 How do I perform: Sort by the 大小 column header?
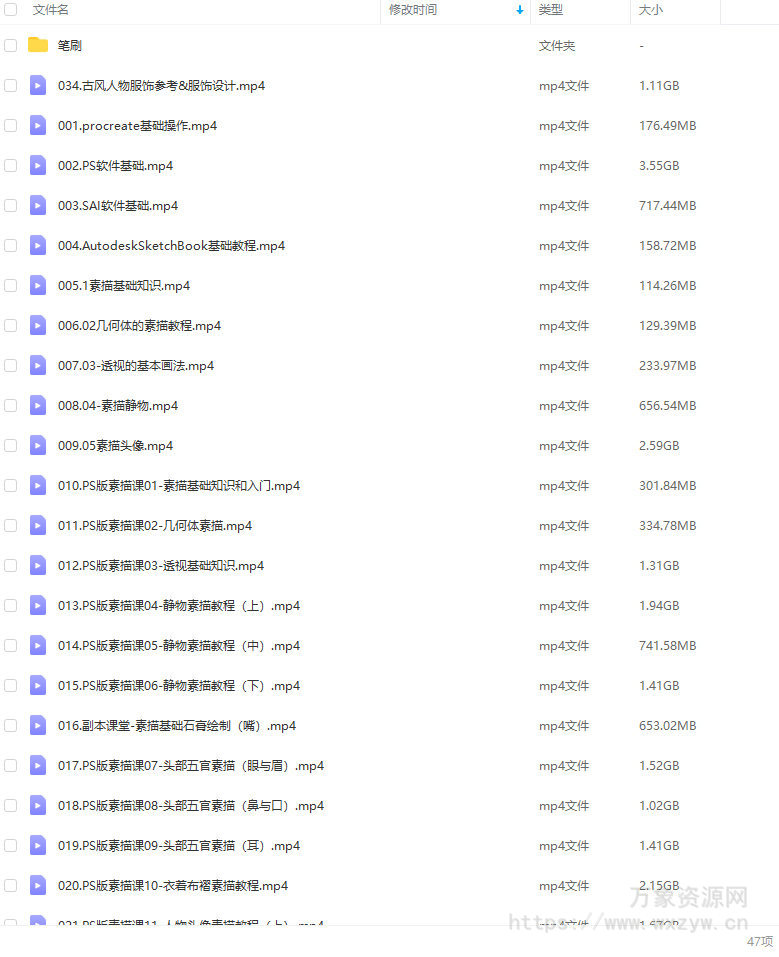click(x=651, y=10)
